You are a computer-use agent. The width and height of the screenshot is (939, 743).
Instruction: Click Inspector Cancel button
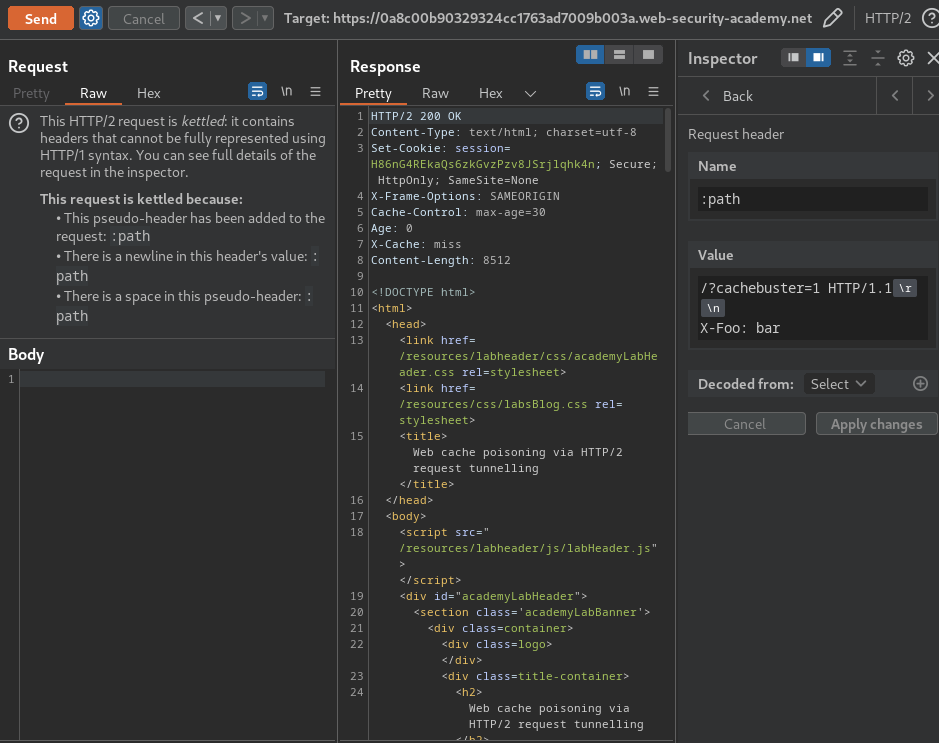point(746,424)
